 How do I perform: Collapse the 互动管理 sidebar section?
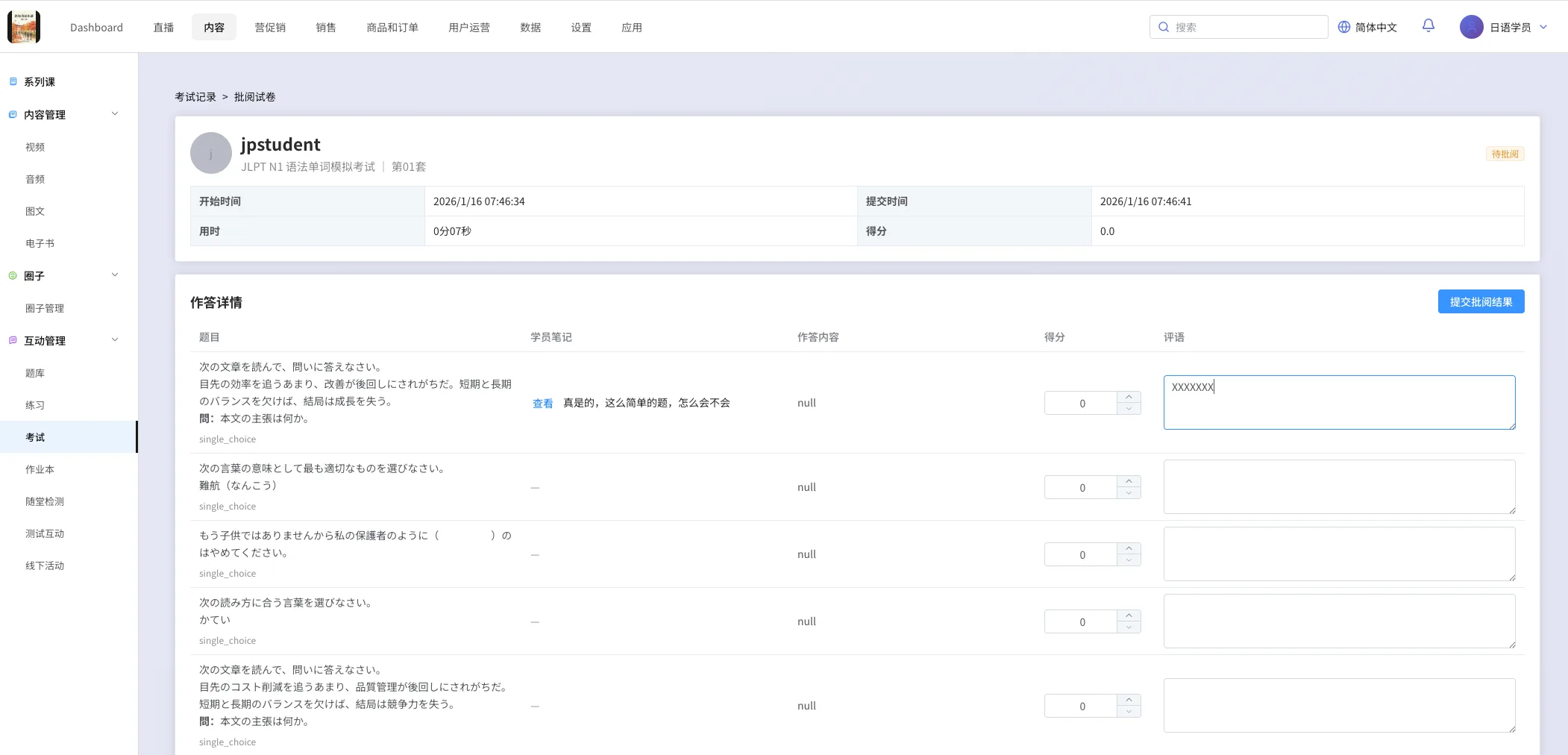pos(115,340)
